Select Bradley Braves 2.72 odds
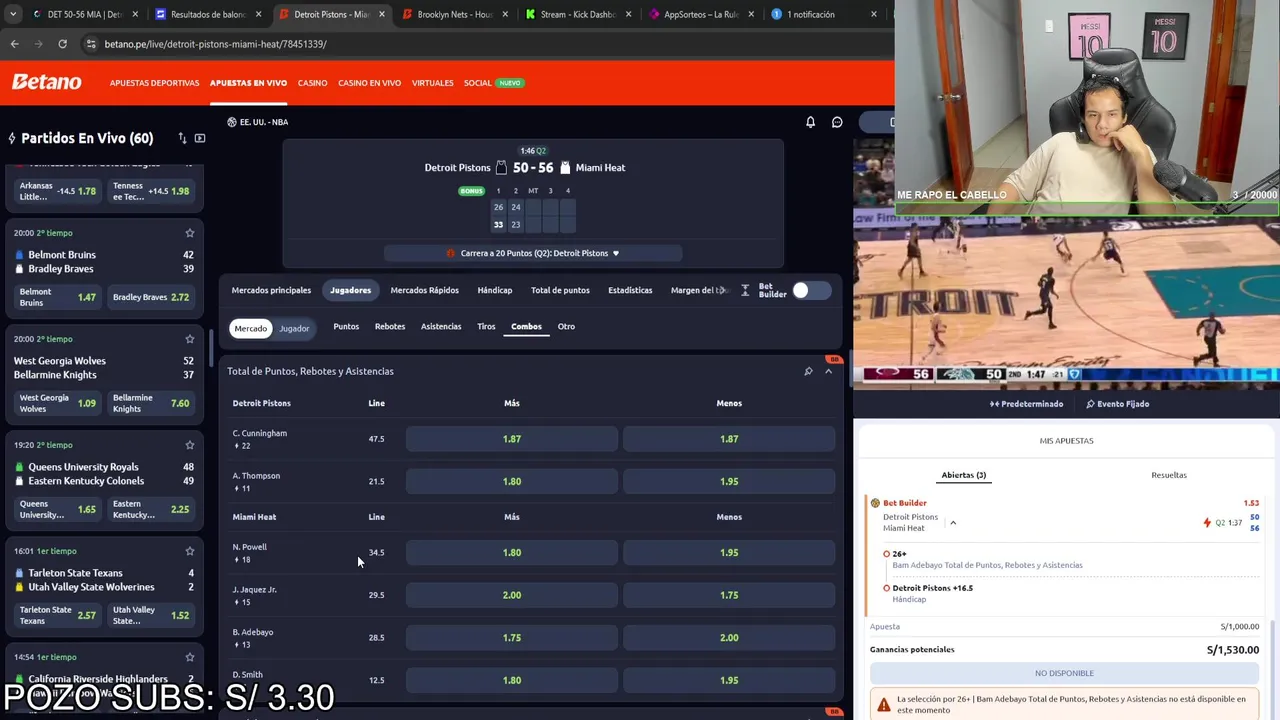 (x=151, y=297)
